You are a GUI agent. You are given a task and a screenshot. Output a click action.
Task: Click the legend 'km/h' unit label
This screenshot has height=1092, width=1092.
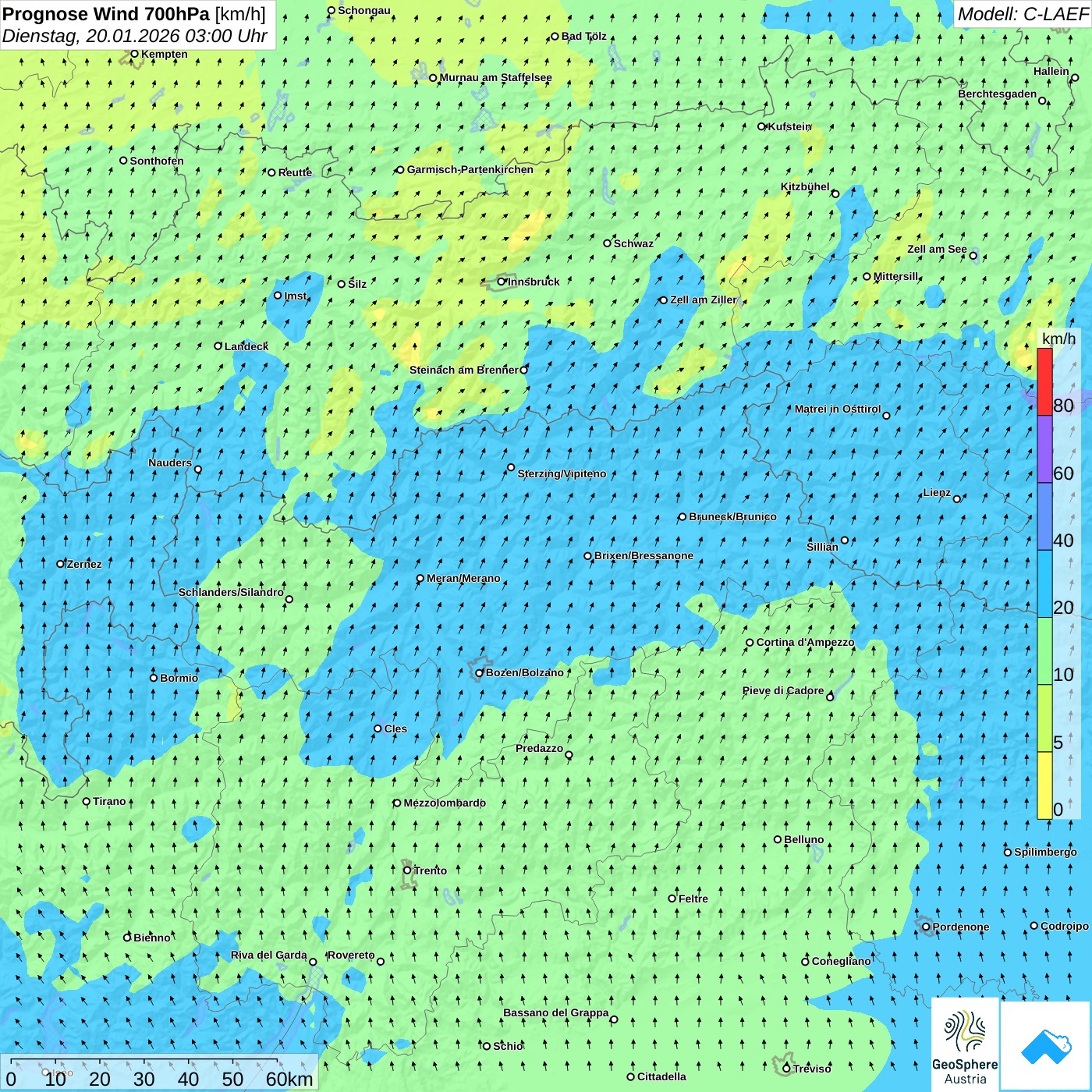(1058, 338)
